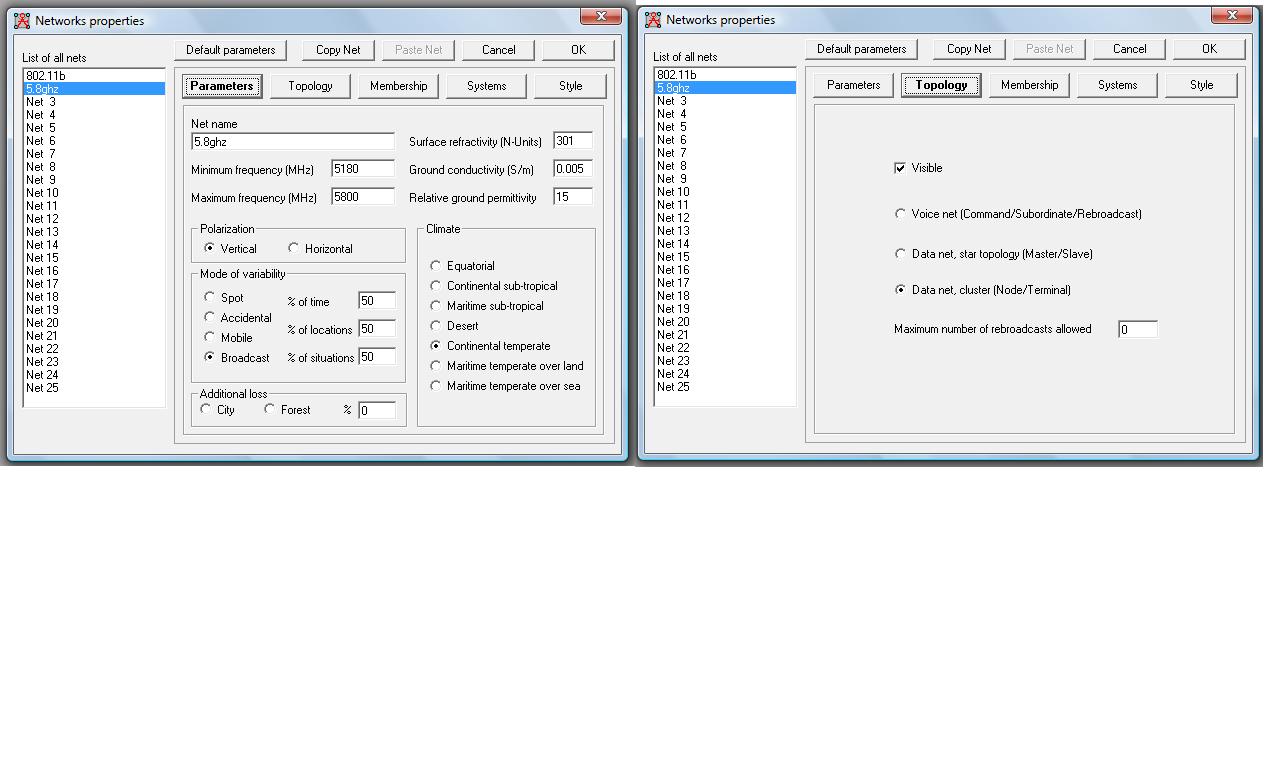Choose the Desert climate option
Viewport: 1280px width, 768px height.
pyautogui.click(x=435, y=324)
